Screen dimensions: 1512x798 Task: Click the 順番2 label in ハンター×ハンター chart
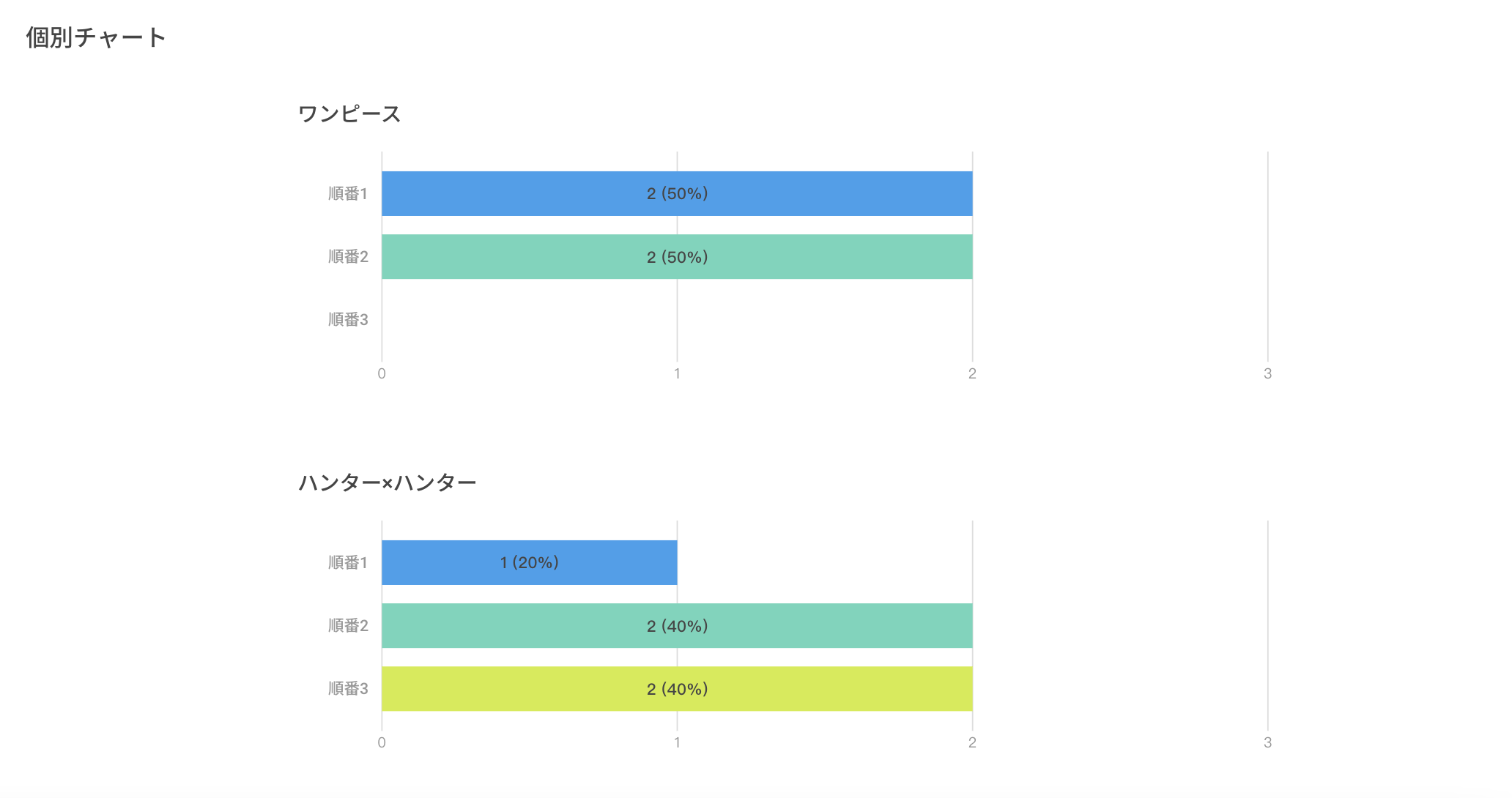point(348,626)
